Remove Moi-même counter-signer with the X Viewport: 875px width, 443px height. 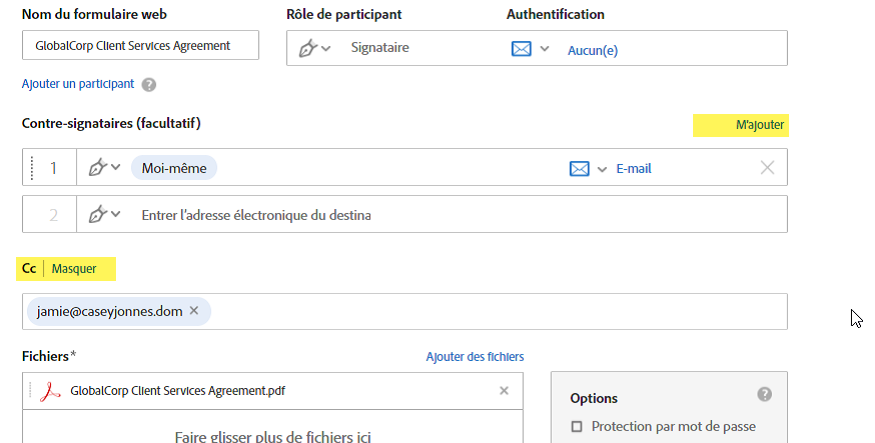[x=767, y=168]
